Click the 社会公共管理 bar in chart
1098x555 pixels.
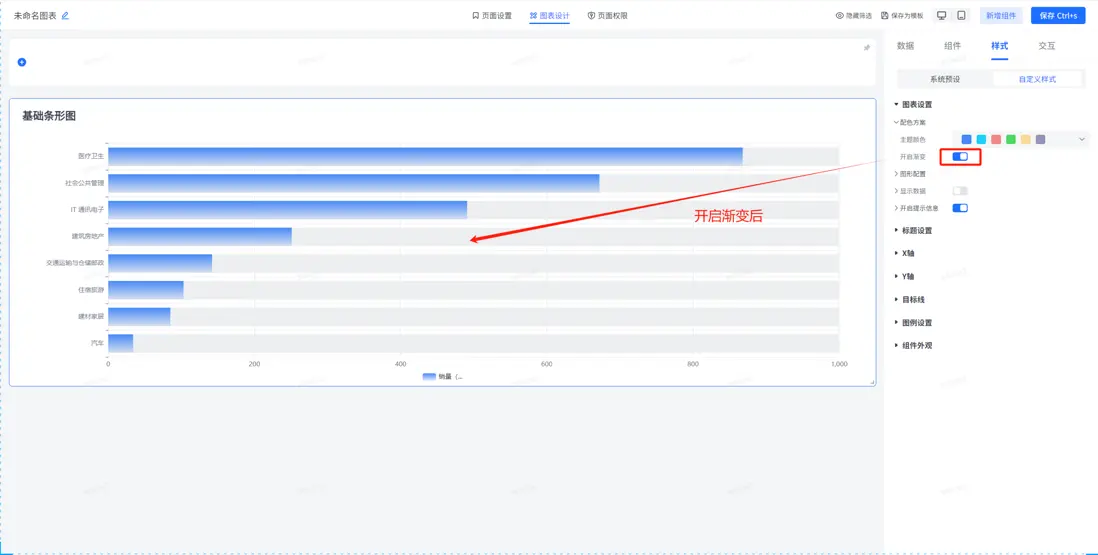click(354, 183)
